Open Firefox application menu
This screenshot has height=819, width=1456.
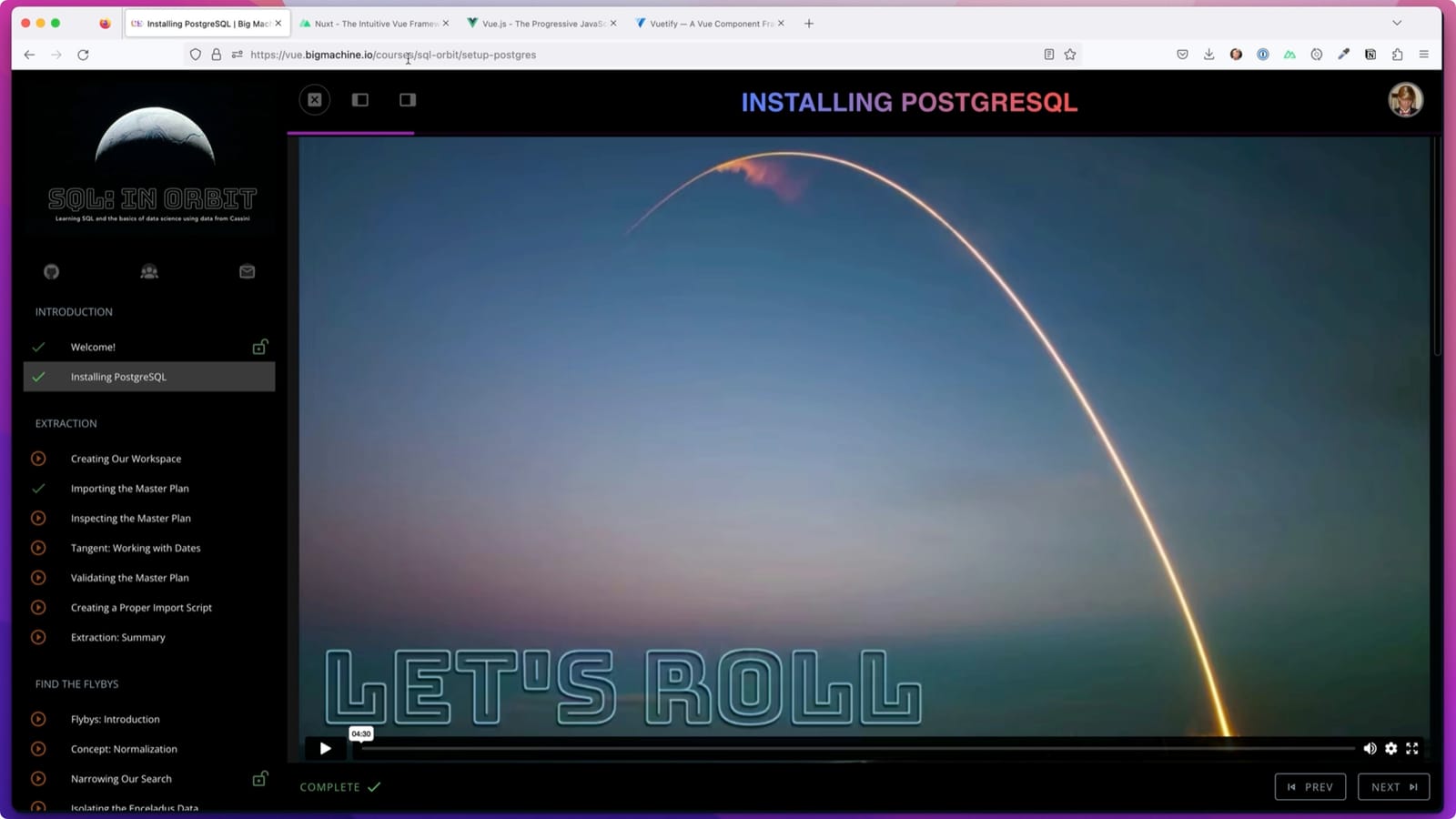pos(1424,55)
